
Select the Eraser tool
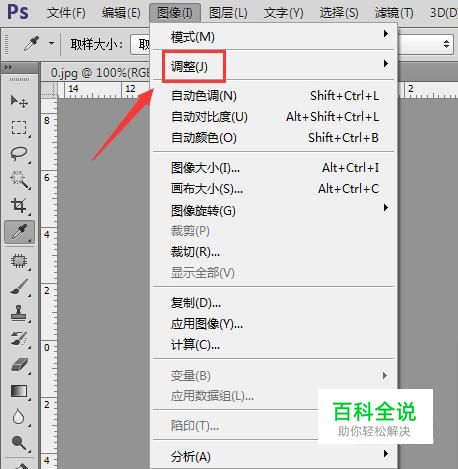[x=19, y=365]
